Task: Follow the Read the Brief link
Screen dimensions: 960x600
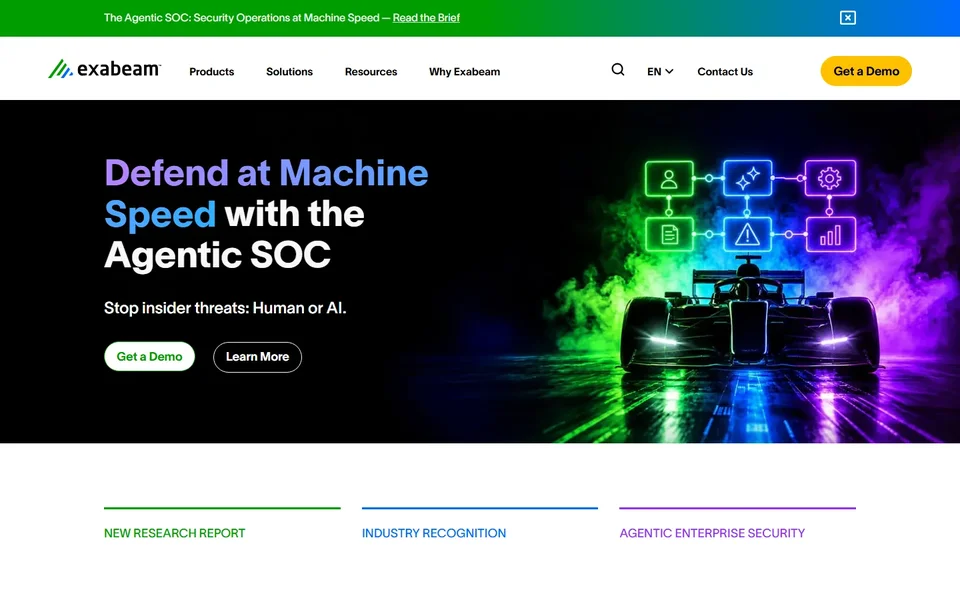Action: pyautogui.click(x=426, y=18)
